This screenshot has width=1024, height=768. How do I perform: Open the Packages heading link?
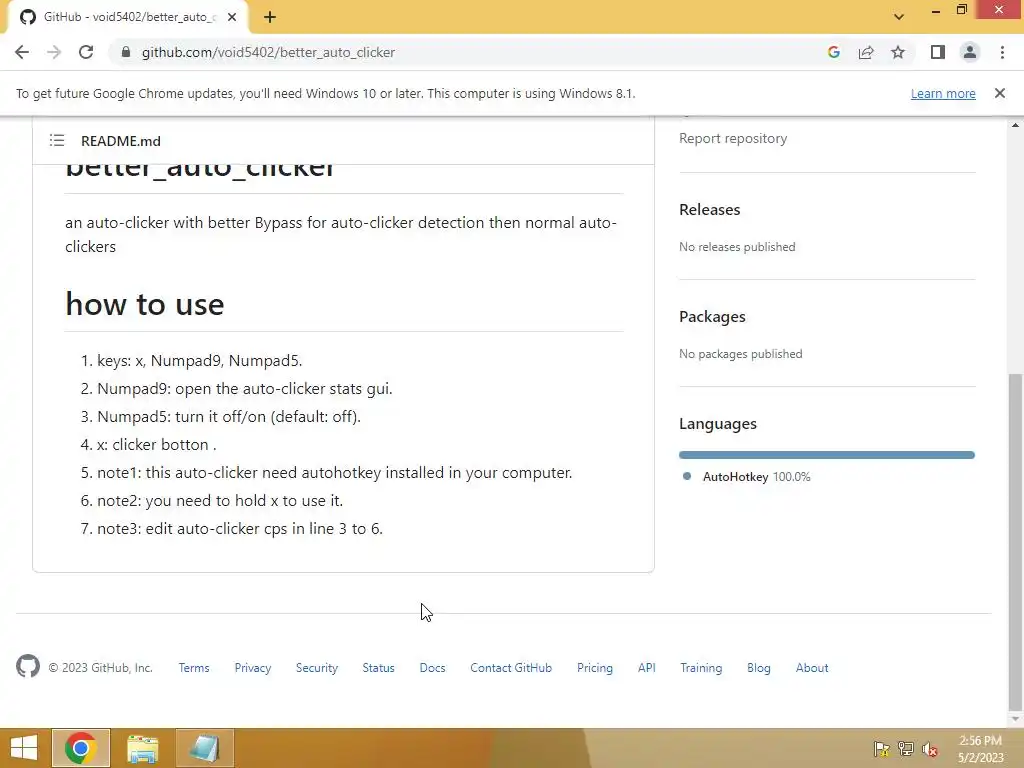(712, 317)
